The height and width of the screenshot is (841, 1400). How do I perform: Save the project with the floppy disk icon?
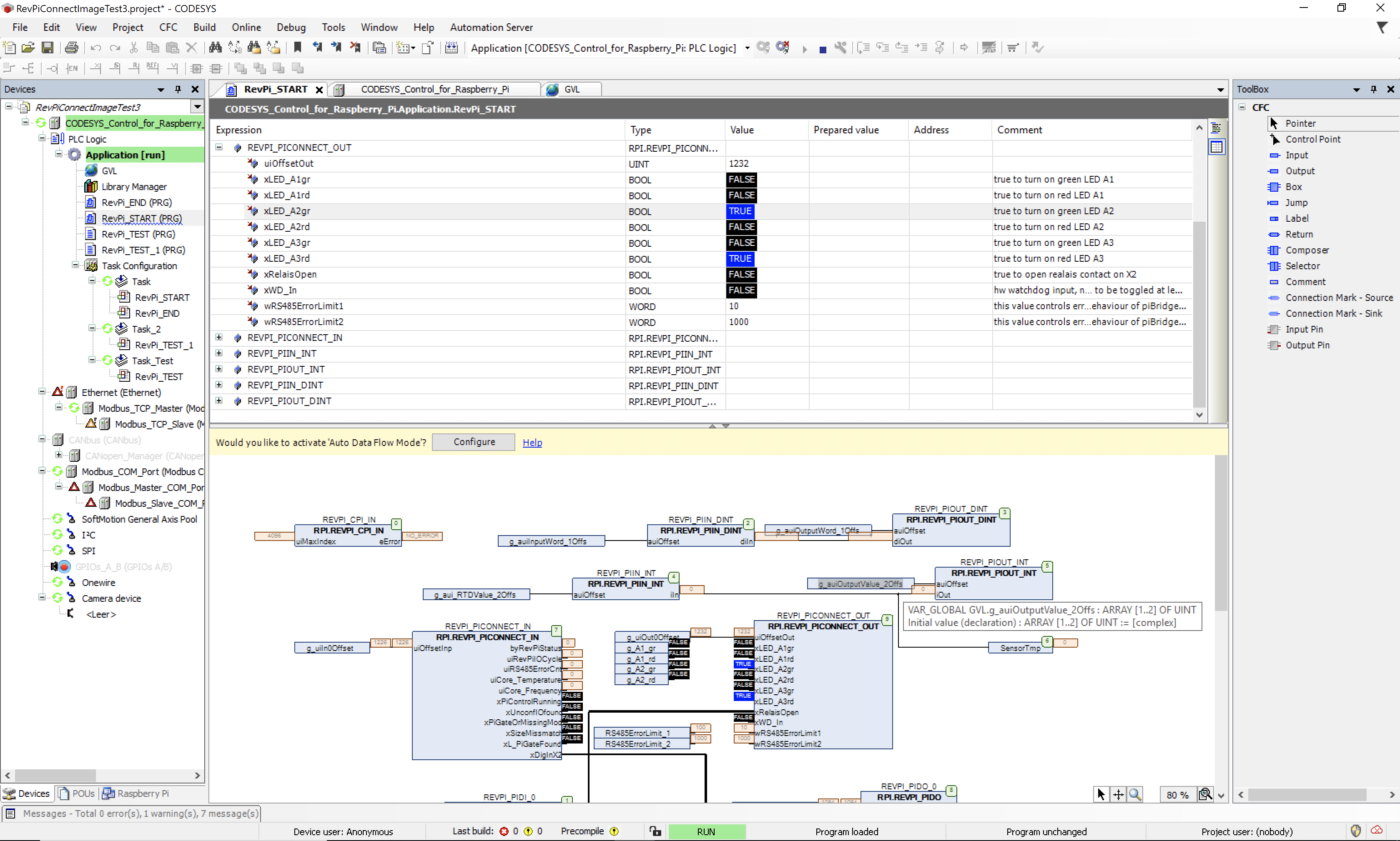click(x=48, y=48)
